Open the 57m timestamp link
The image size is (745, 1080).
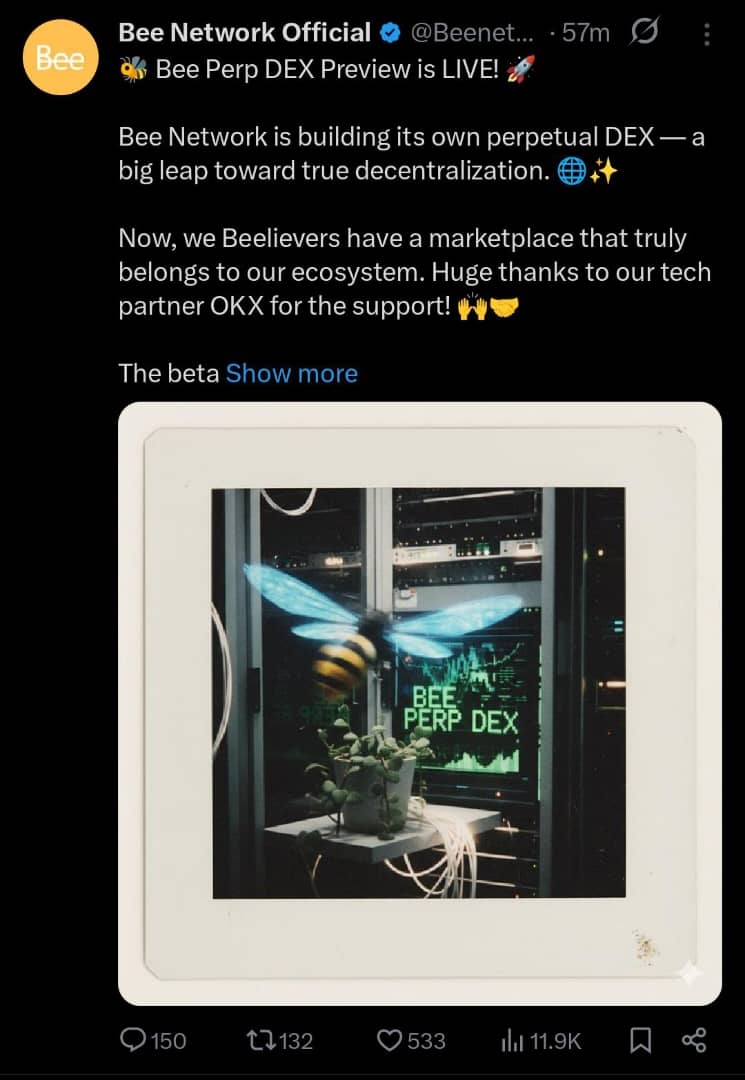[x=586, y=32]
